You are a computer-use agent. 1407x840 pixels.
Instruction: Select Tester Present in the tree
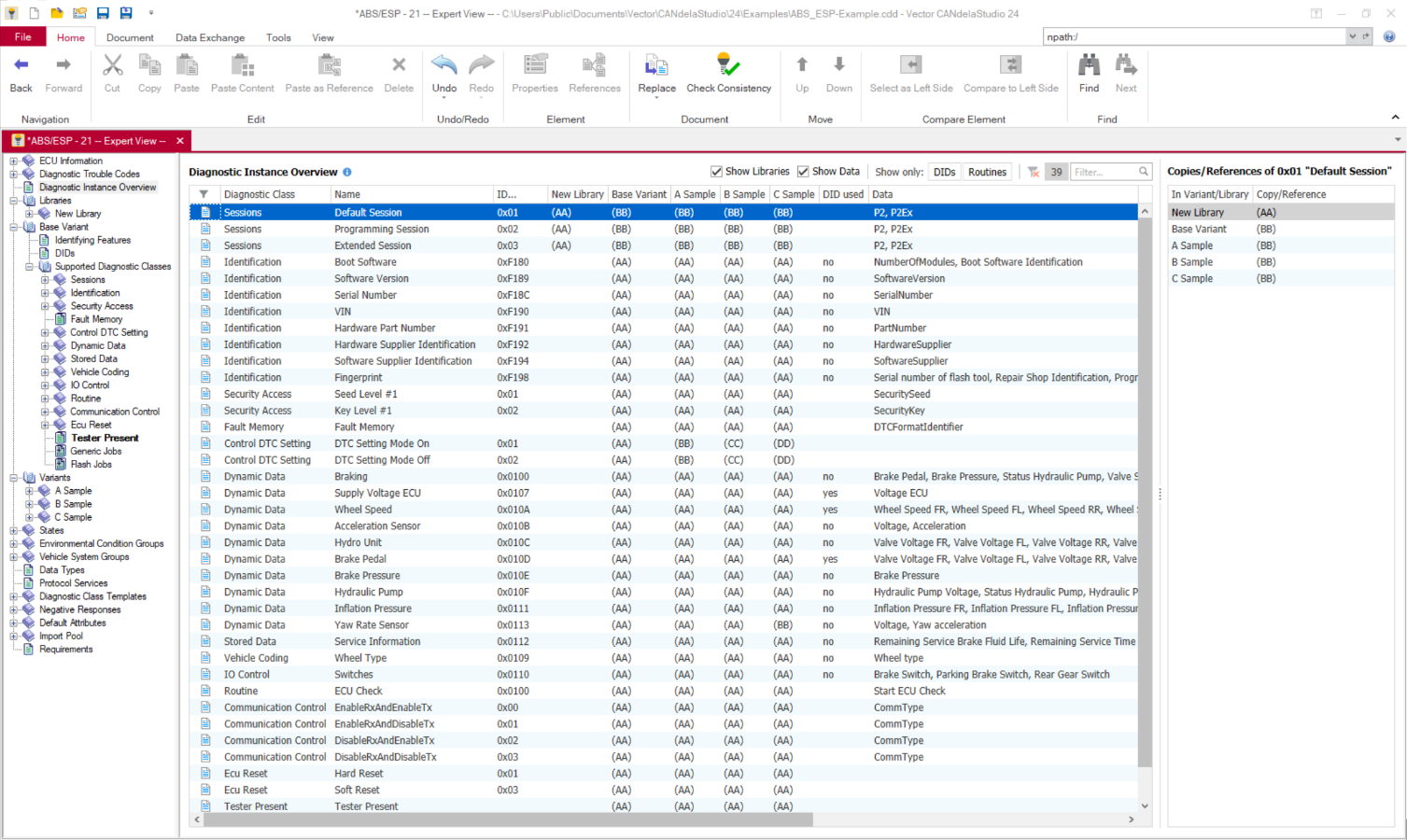click(105, 438)
